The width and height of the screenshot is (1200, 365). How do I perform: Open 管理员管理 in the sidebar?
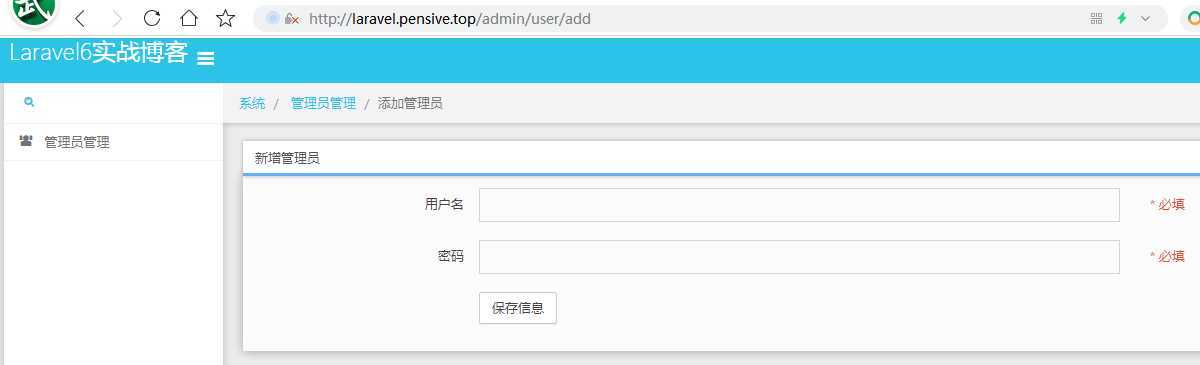coord(112,142)
